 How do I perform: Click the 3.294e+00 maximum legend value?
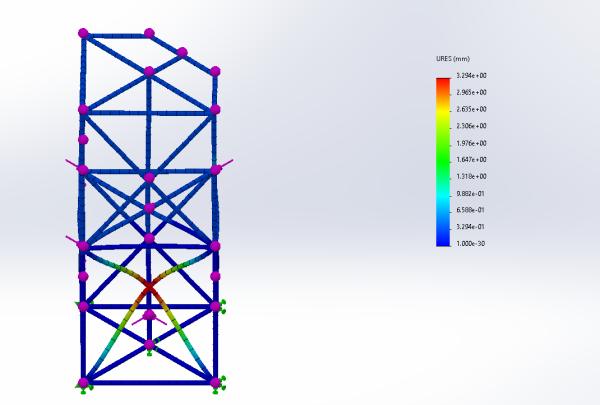pos(472,76)
